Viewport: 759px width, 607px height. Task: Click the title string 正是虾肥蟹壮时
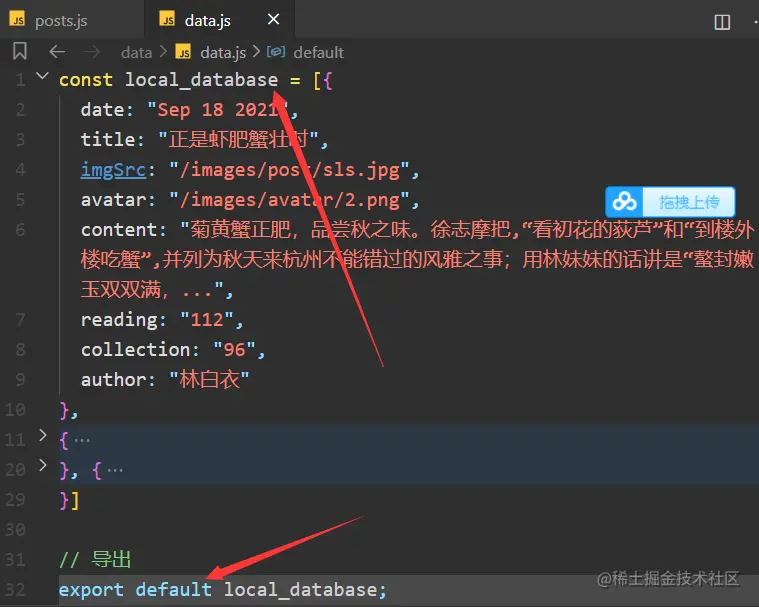(239, 140)
